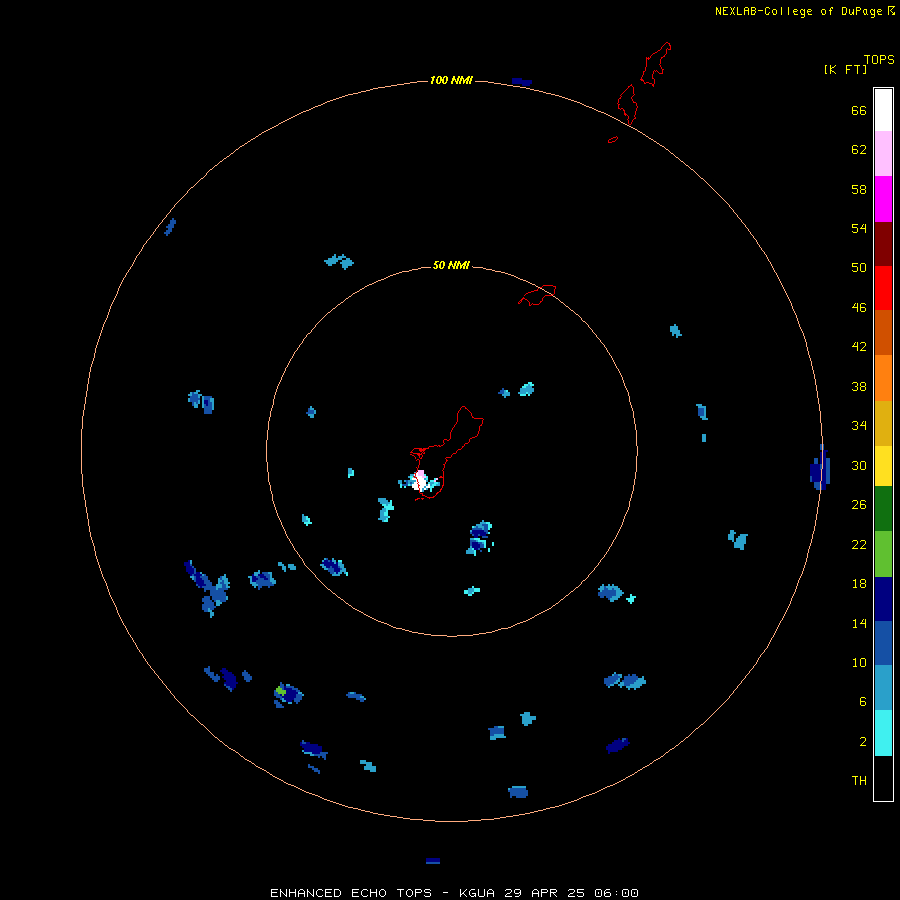
Task: Select the bright red legend color band
Action: pyautogui.click(x=883, y=288)
